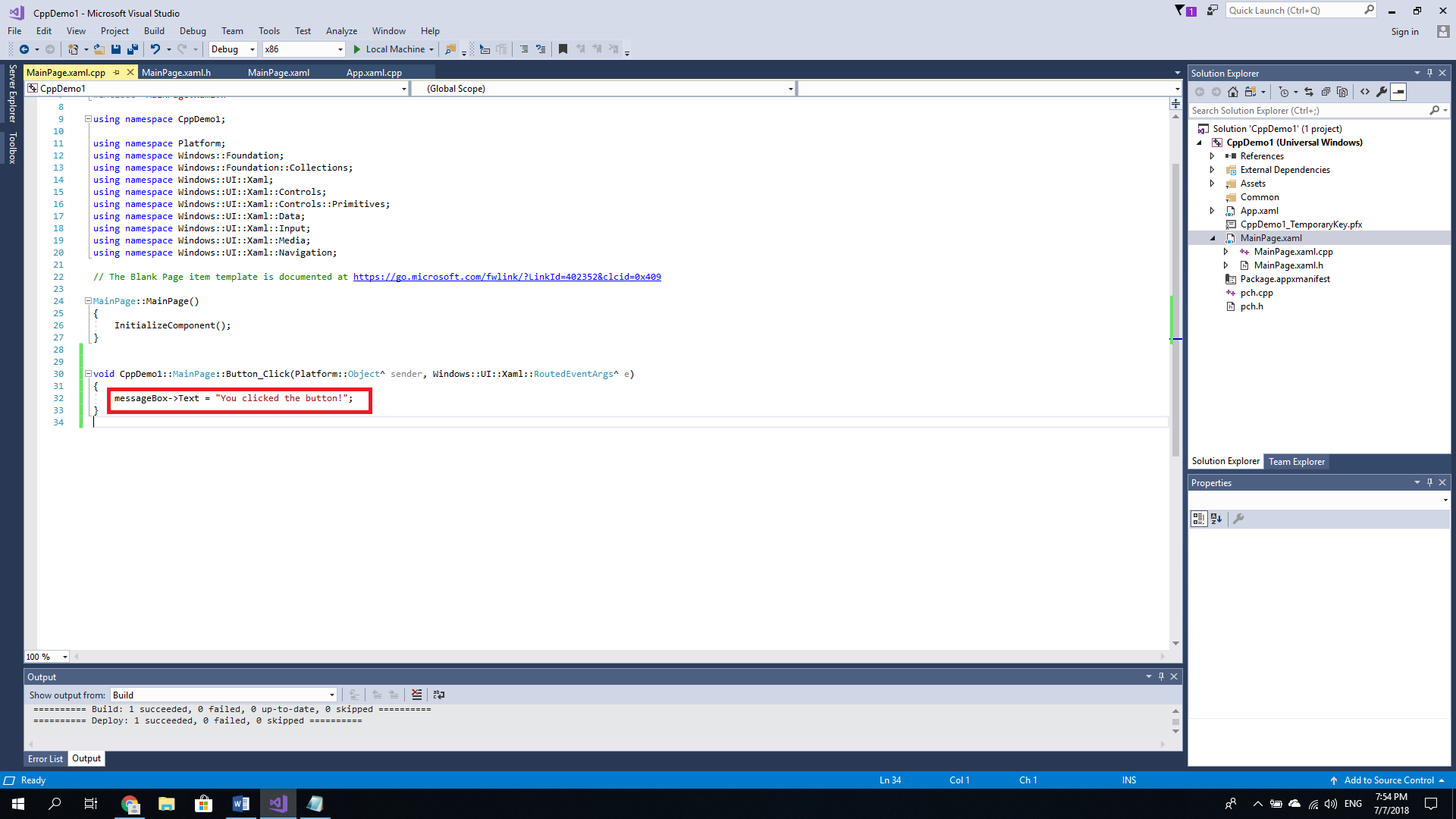Click the Show All Files icon
The height and width of the screenshot is (819, 1456).
coord(1342,92)
